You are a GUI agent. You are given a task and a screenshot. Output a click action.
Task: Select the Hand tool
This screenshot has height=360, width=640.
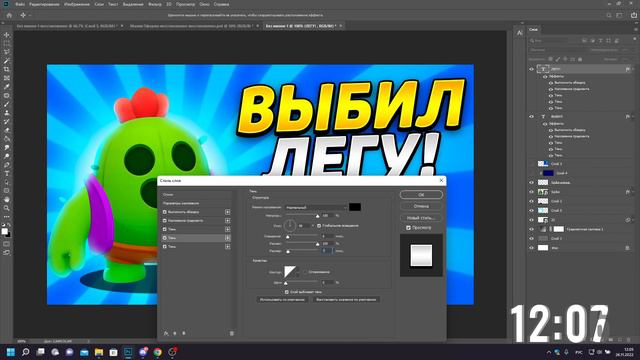7,200
